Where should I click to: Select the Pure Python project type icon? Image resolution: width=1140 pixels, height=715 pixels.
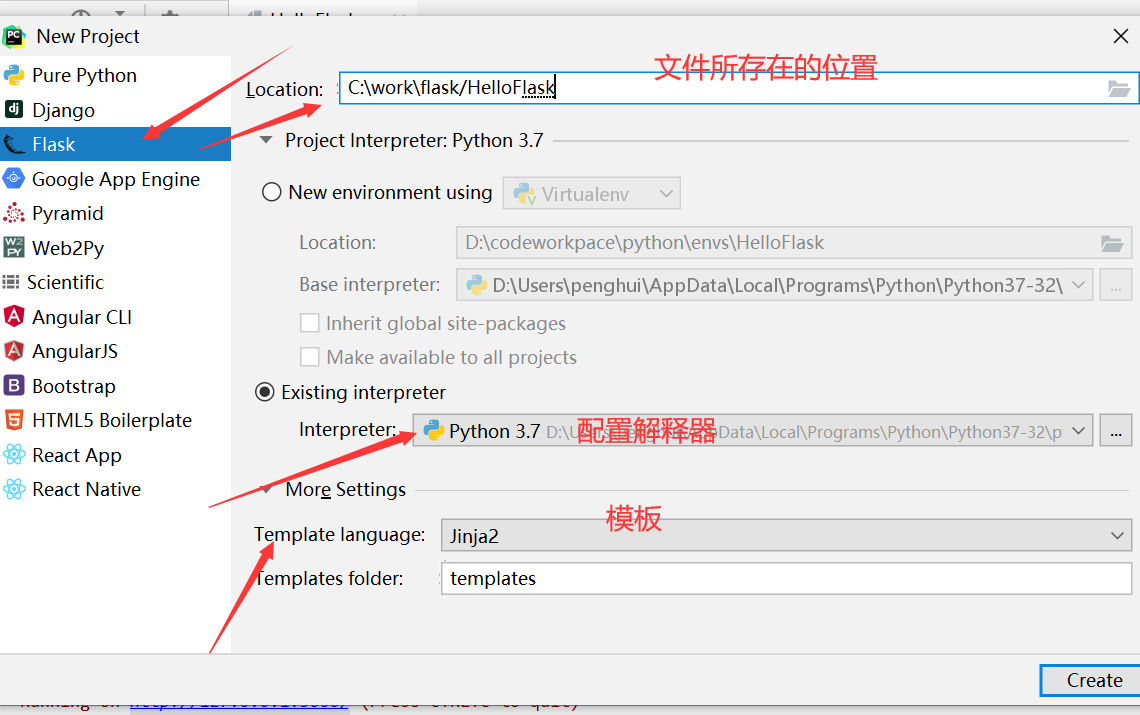[x=14, y=75]
